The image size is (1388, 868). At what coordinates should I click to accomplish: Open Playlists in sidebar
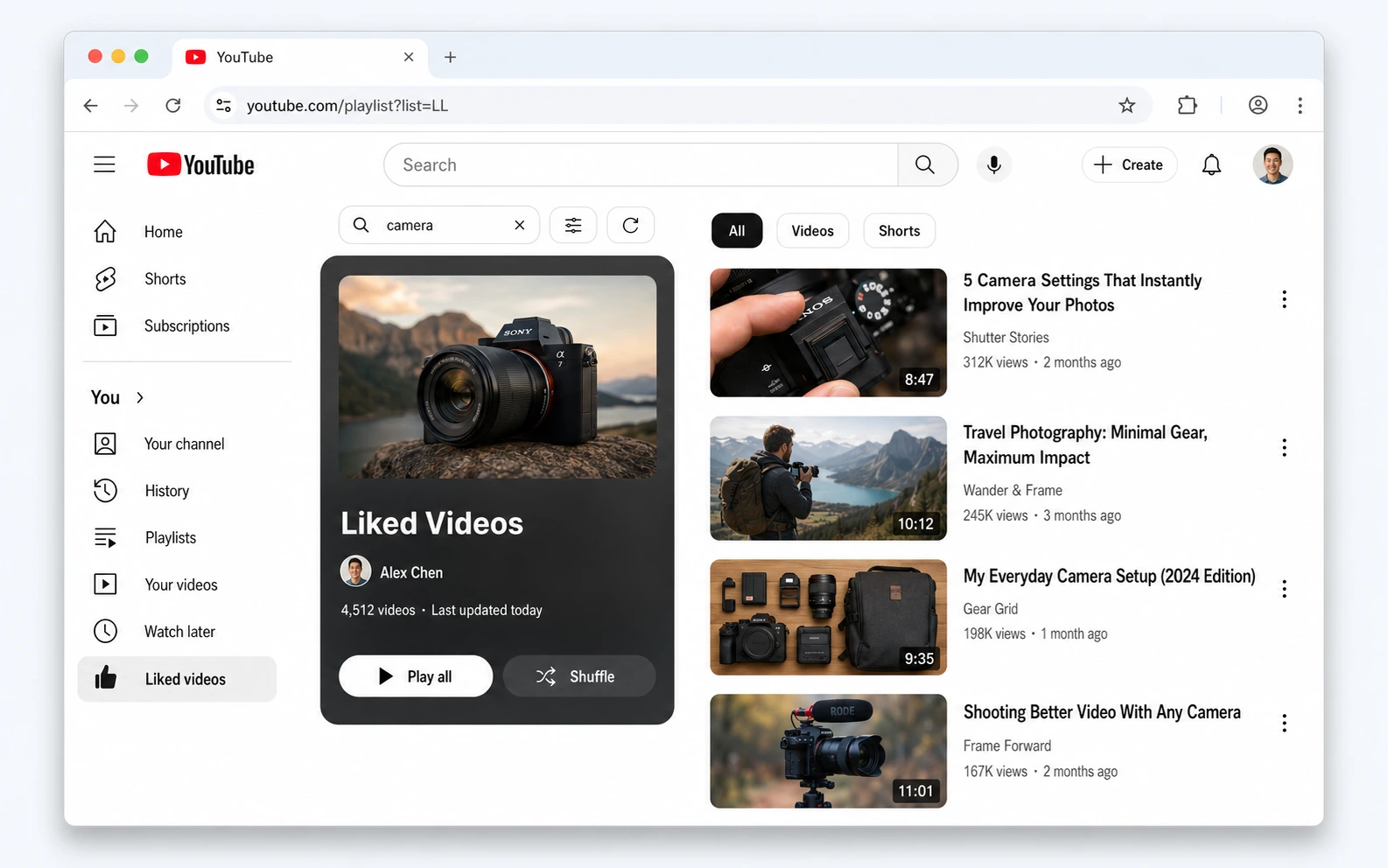coord(178,537)
